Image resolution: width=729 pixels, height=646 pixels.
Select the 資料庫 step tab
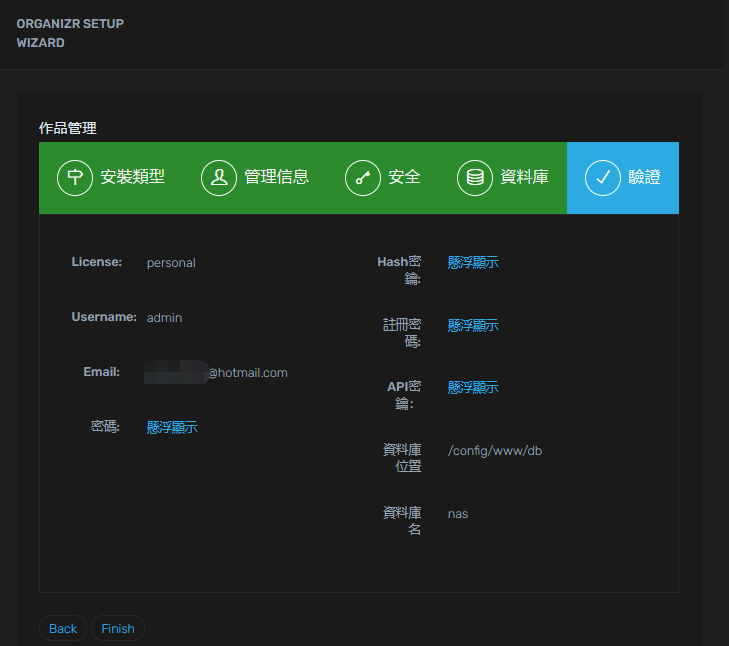tap(503, 178)
